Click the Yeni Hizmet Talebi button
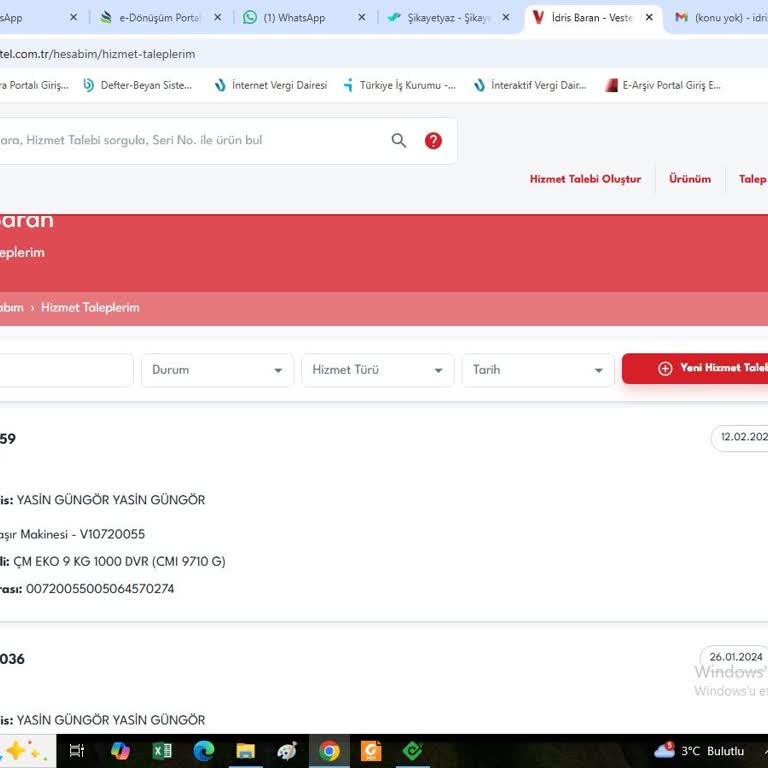 click(695, 368)
